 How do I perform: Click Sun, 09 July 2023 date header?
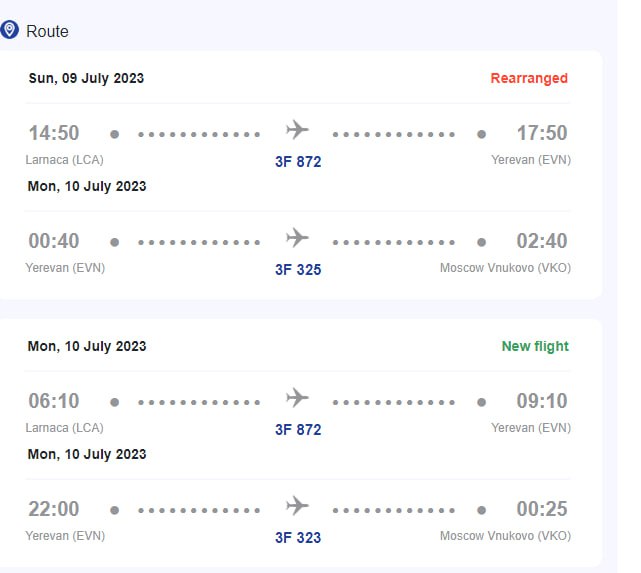click(86, 78)
